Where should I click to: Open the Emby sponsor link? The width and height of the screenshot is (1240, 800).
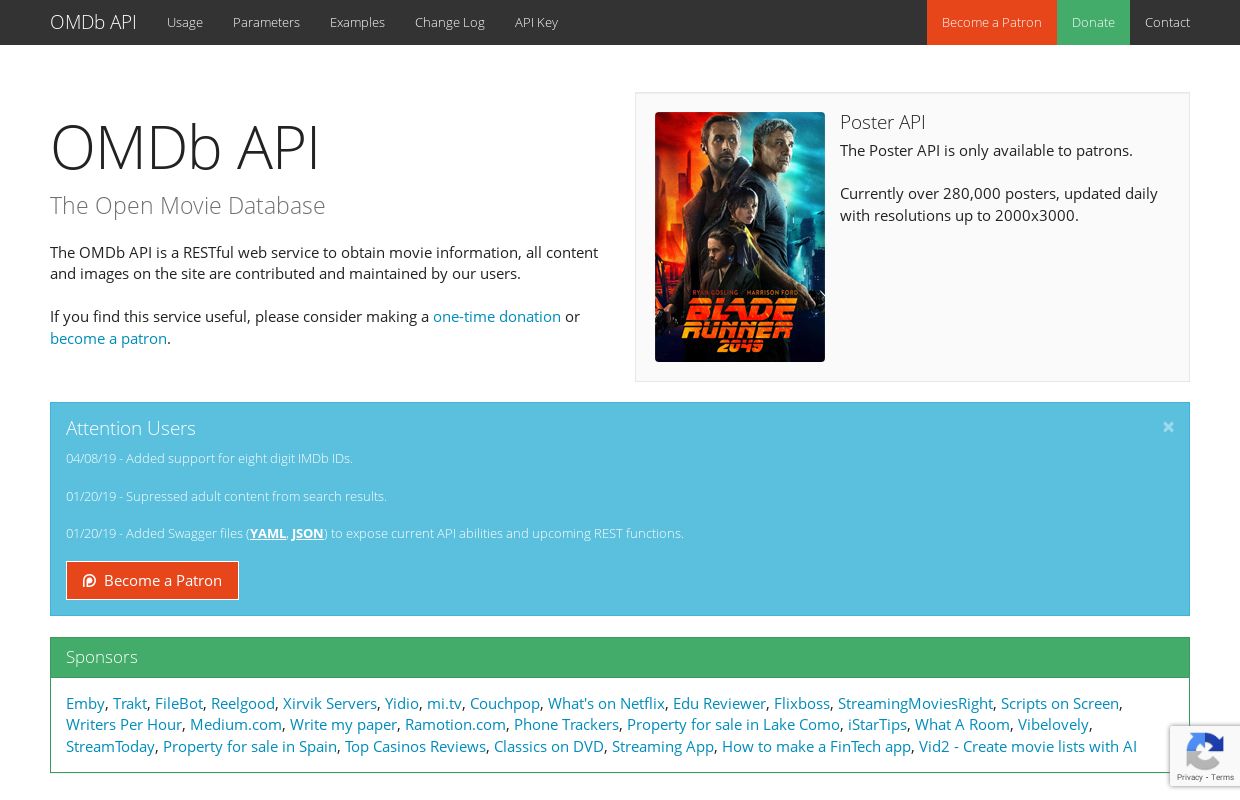[x=85, y=703]
